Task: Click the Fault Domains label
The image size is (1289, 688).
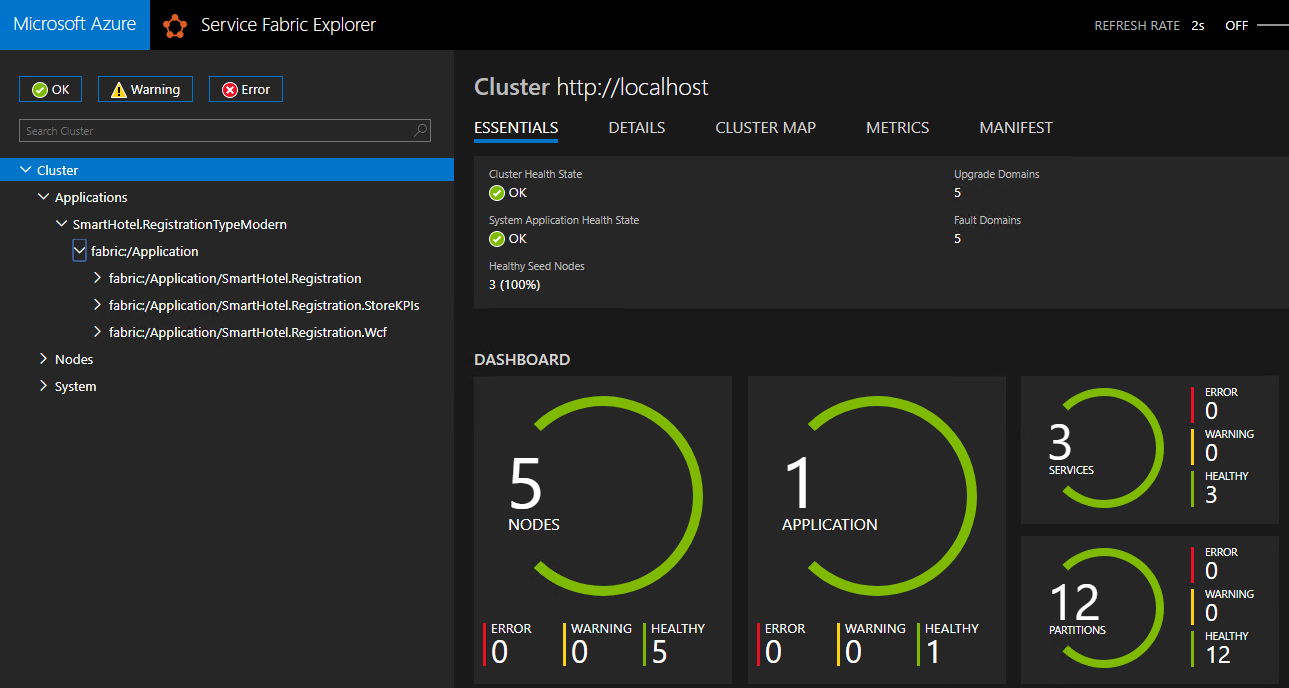Action: [x=987, y=220]
